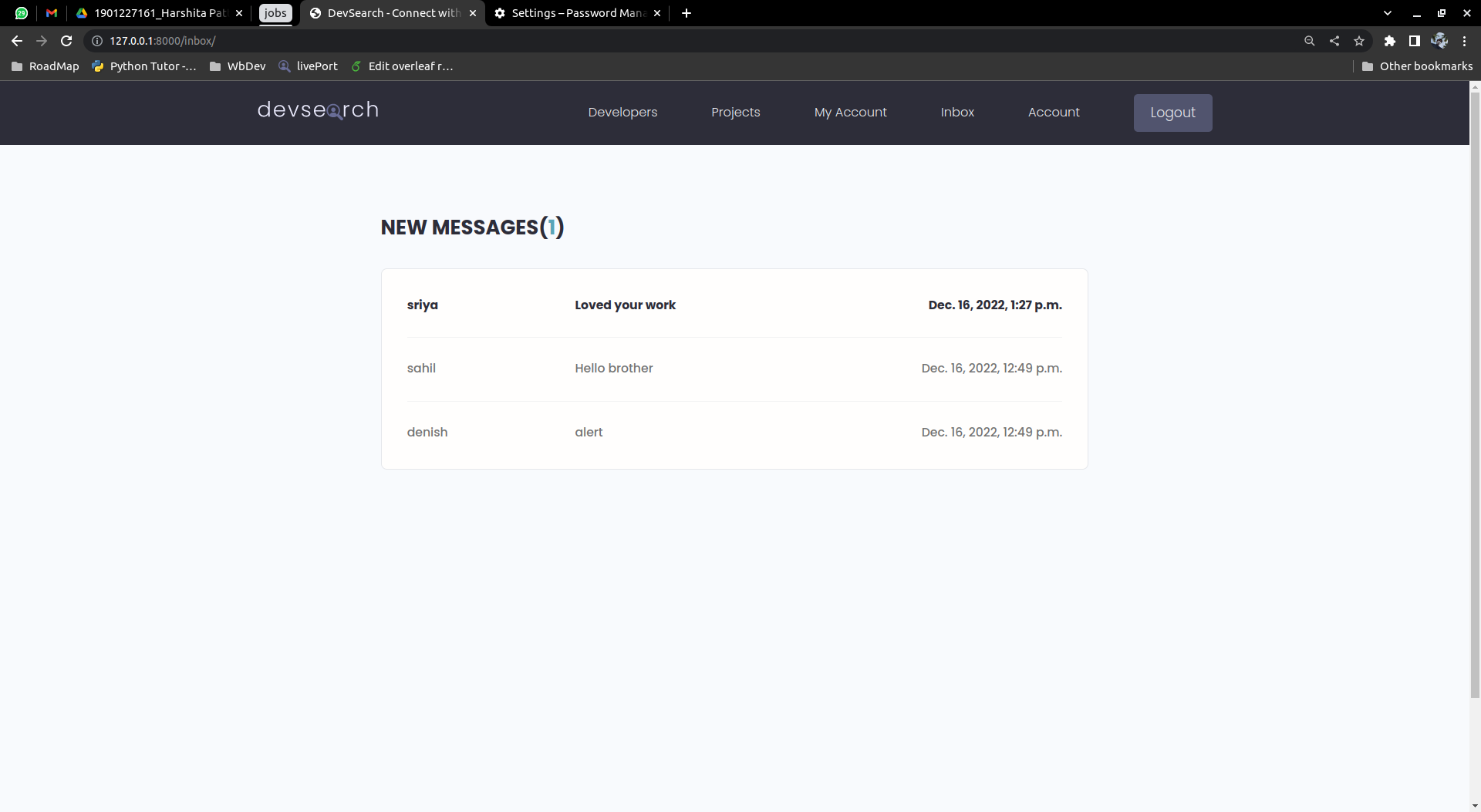Switch to the jobs tab
The width and height of the screenshot is (1481, 812).
coord(275,12)
